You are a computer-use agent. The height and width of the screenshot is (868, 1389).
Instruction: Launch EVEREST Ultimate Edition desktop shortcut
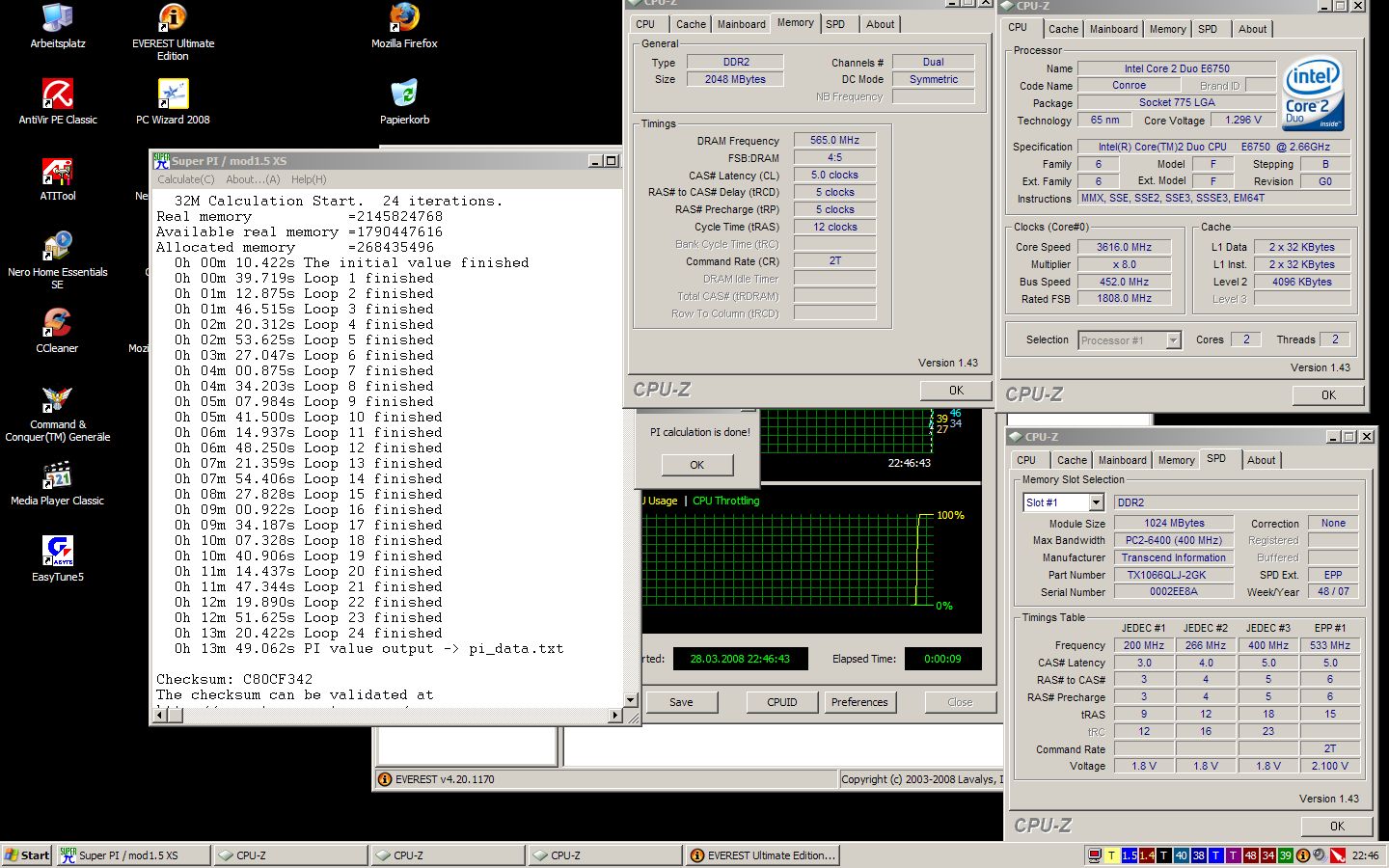(173, 32)
